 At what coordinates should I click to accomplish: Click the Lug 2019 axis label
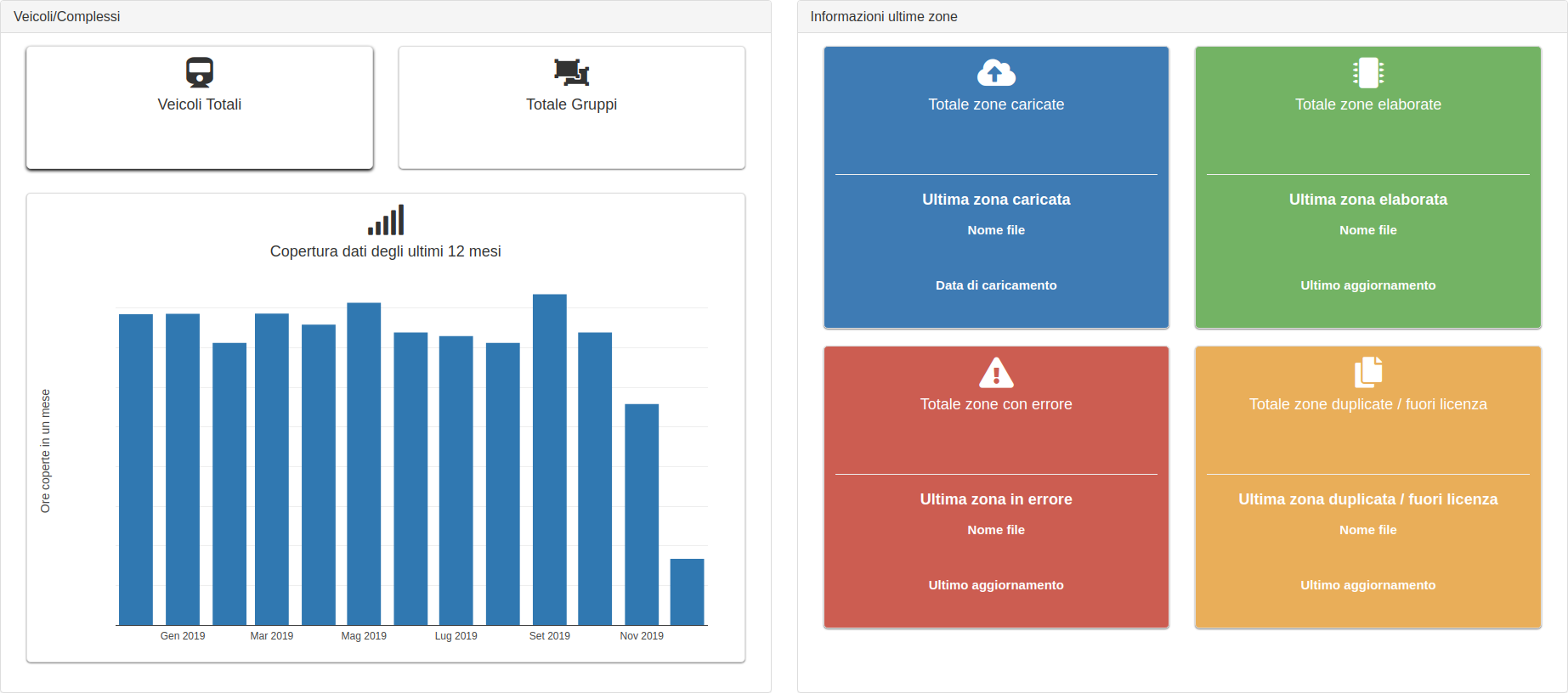456,636
